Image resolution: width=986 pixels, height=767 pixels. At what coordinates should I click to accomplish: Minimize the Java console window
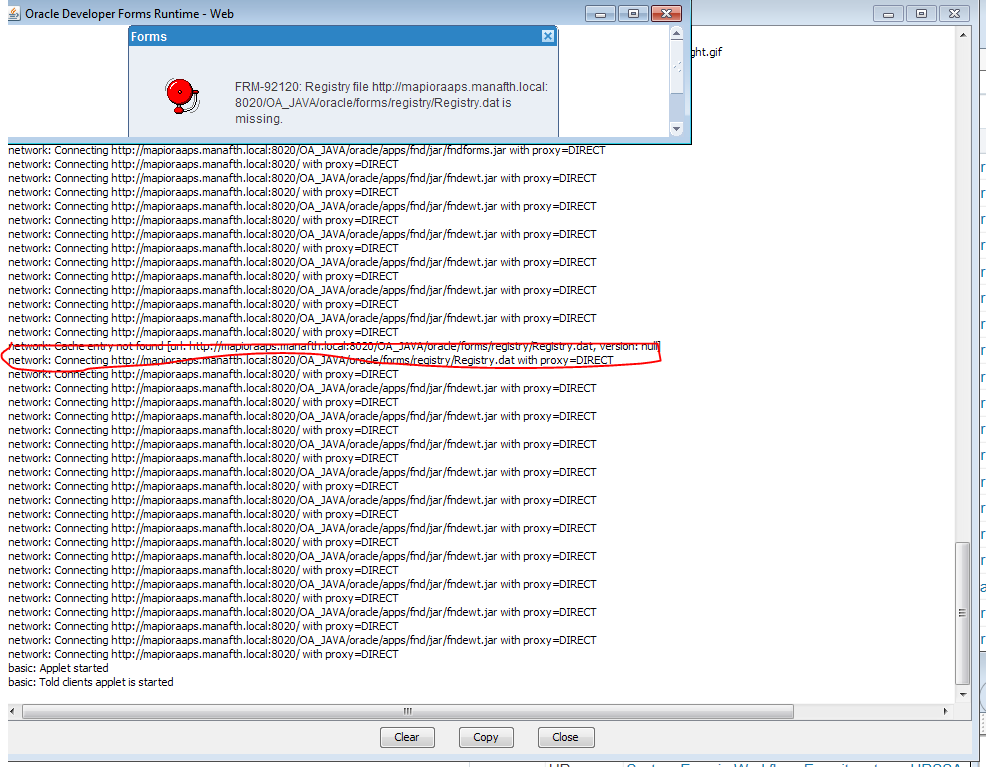click(x=888, y=14)
